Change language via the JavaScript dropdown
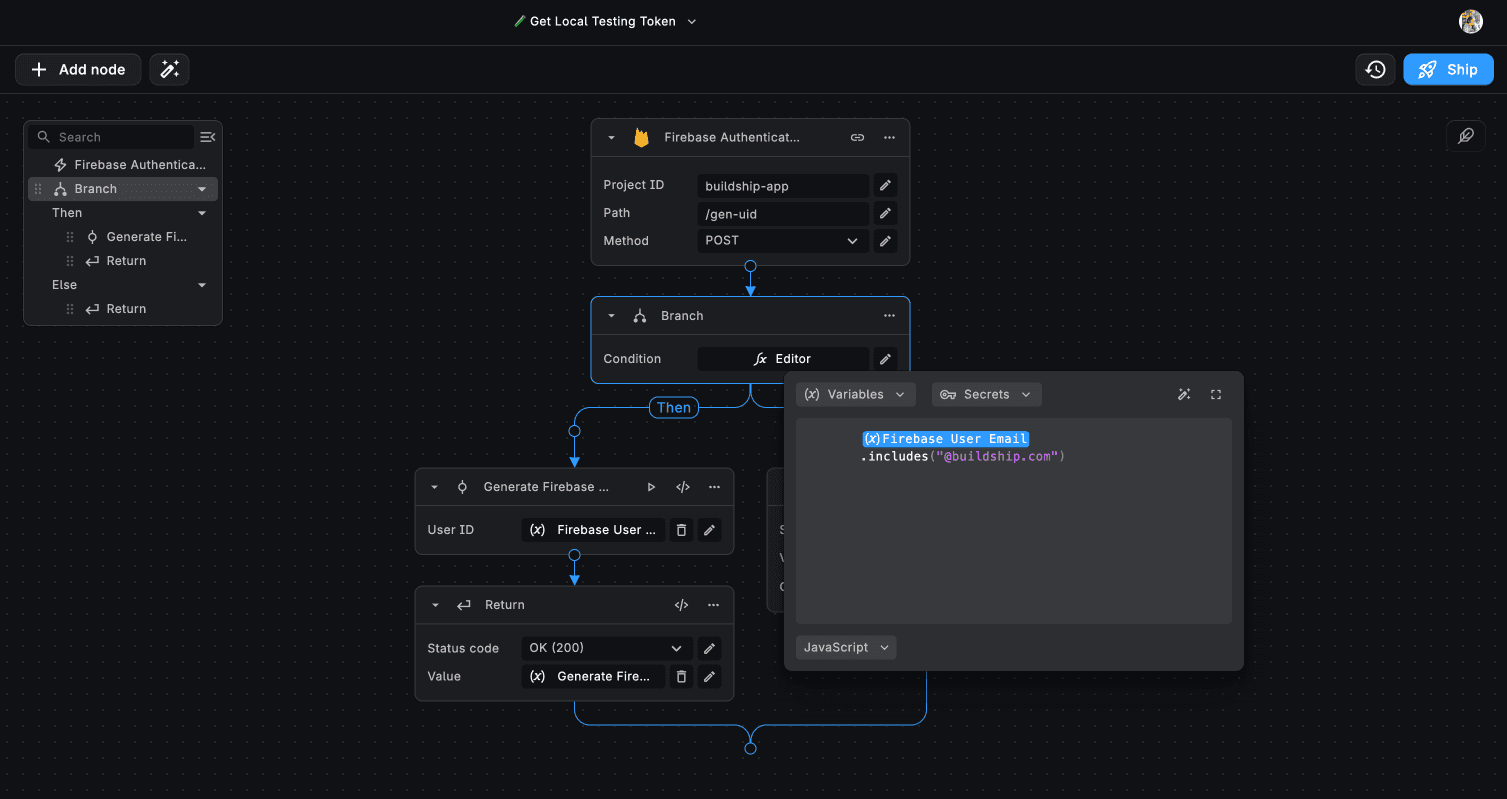 tap(845, 647)
